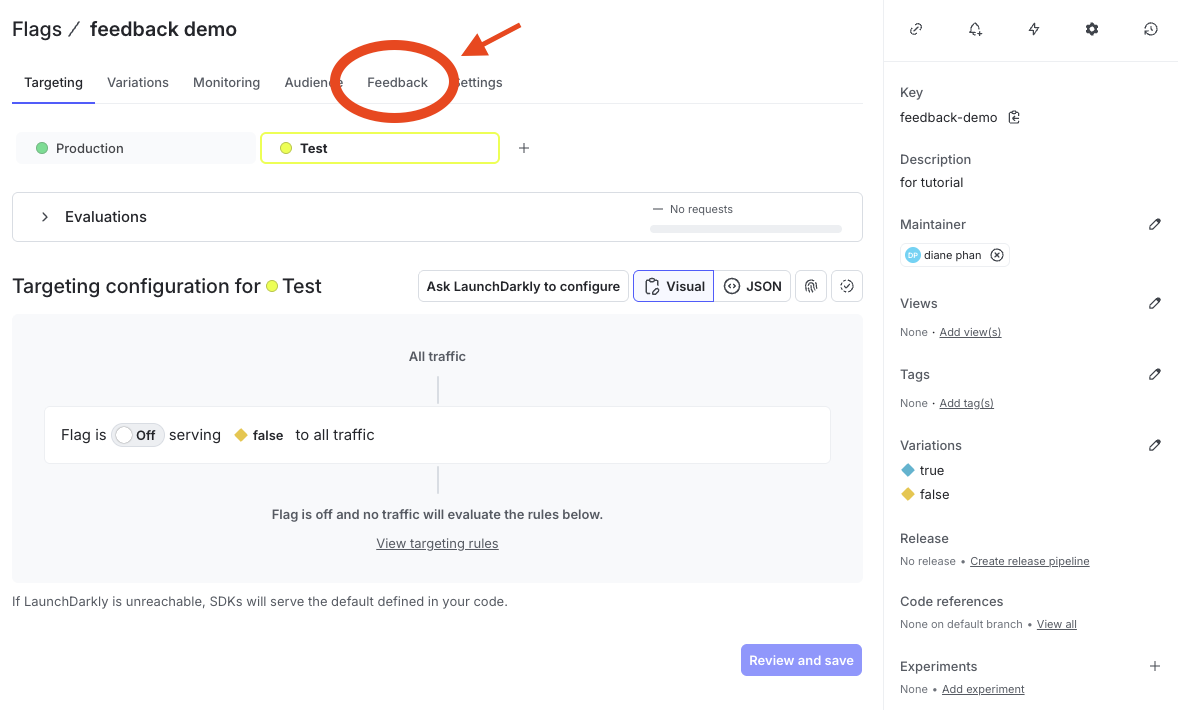Viewport: 1178px width, 710px height.
Task: Copy the feedback-demo flag key
Action: click(x=1013, y=117)
